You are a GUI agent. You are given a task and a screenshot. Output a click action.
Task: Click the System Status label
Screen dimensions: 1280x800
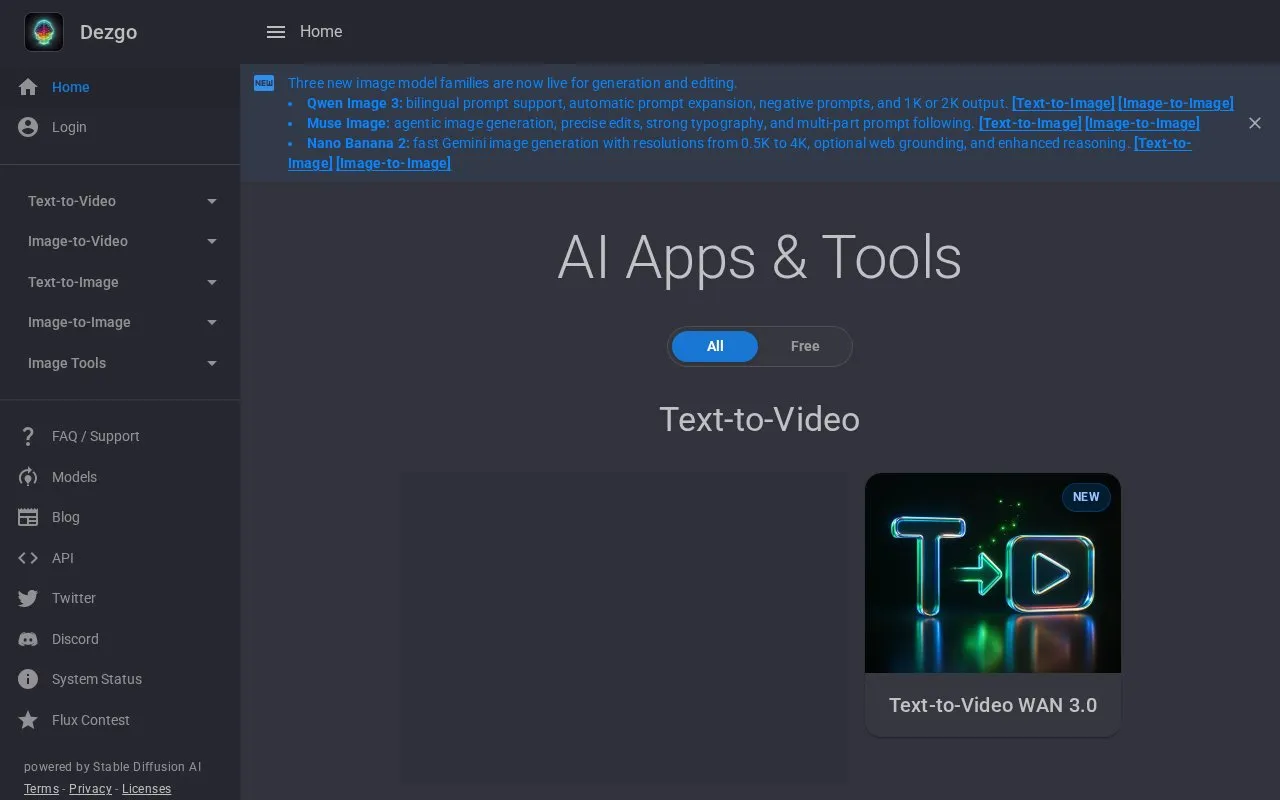pyautogui.click(x=97, y=679)
